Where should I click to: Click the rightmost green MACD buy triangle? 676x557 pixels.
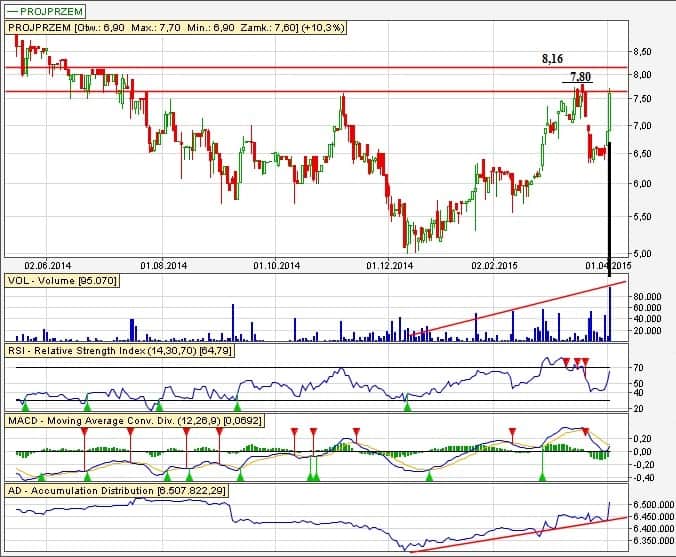pos(543,478)
